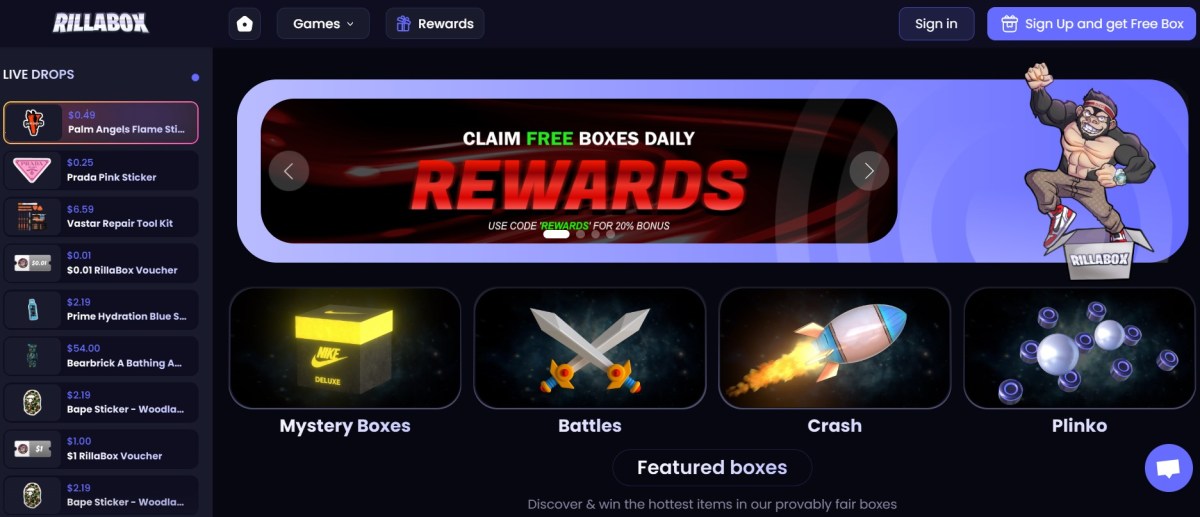Screen dimensions: 1200x517
Task: Open the Battles crossed swords tile
Action: [x=590, y=348]
